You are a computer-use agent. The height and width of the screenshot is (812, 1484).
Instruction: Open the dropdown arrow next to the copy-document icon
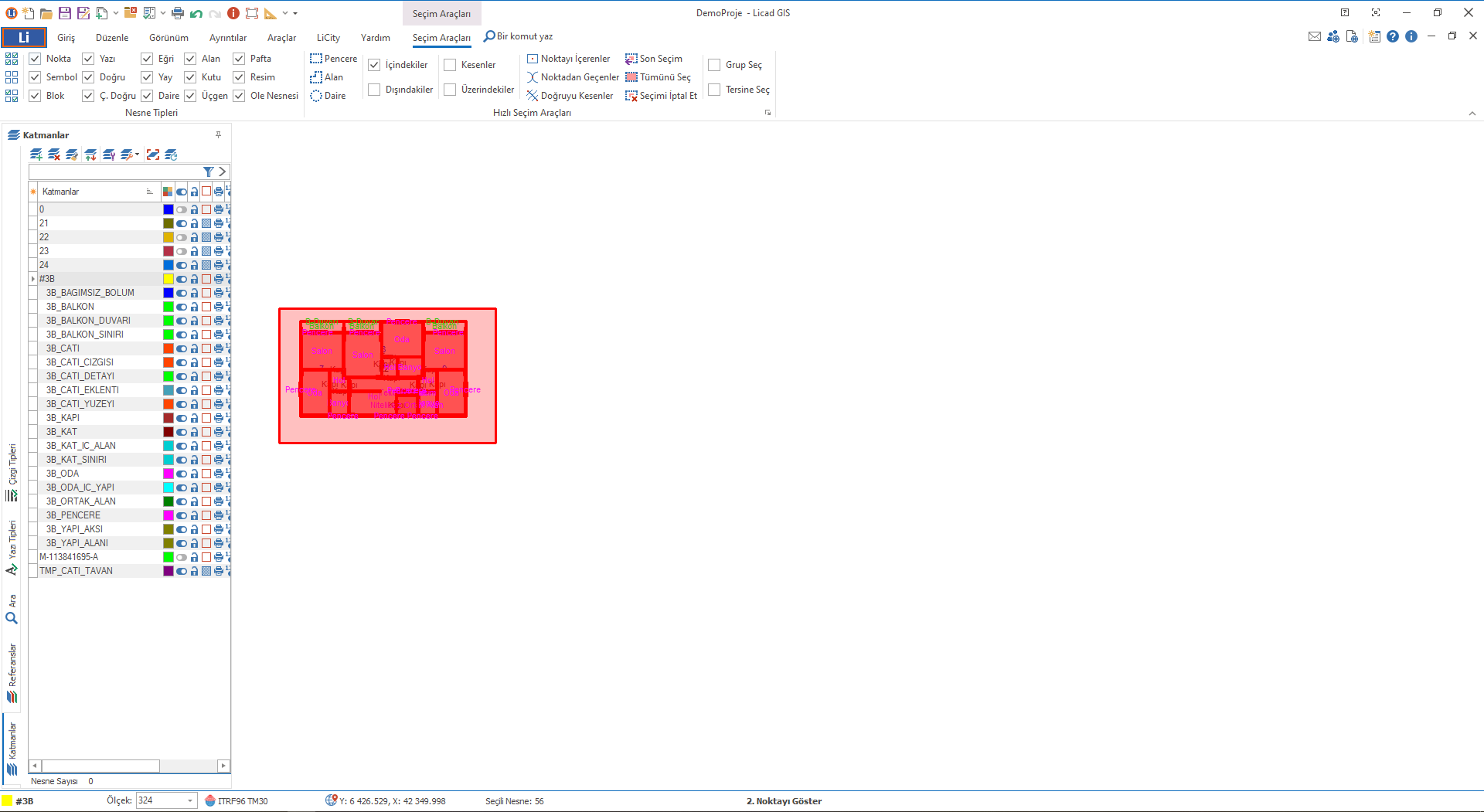116,13
